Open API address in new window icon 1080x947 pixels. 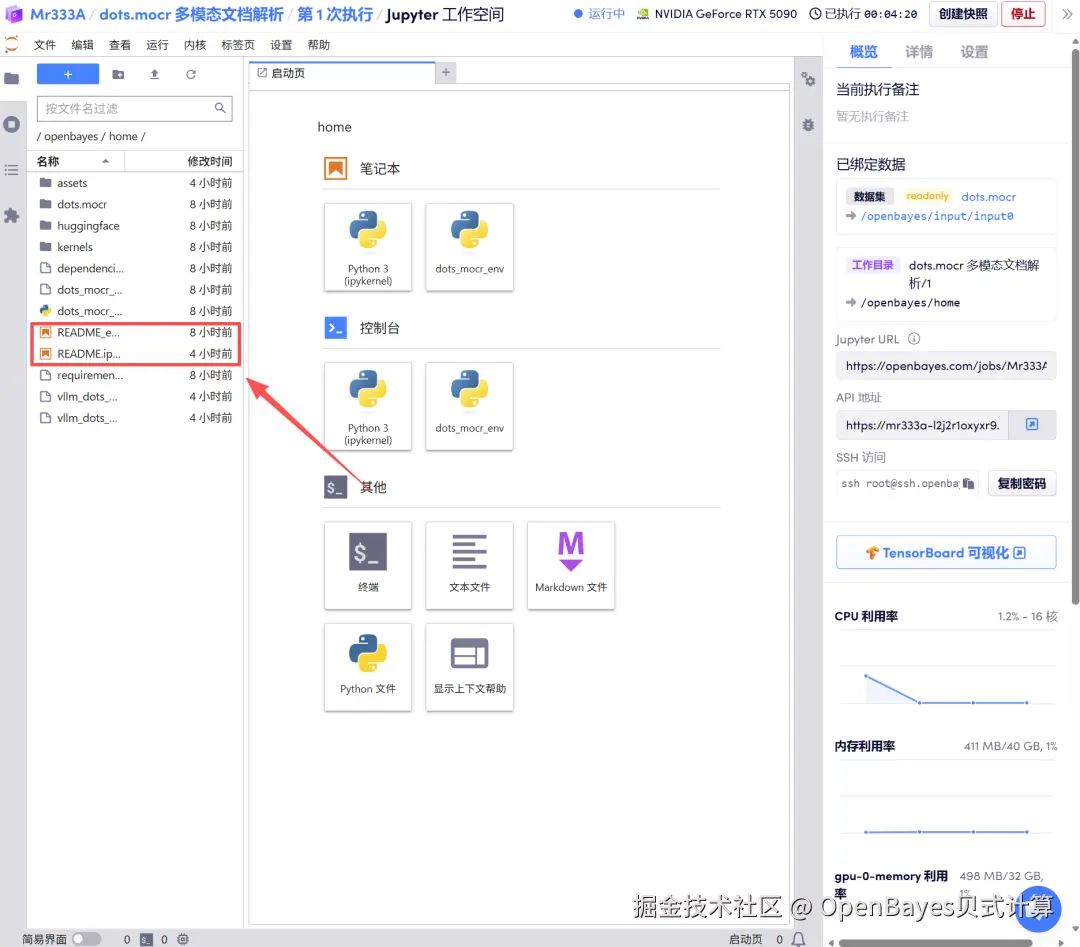[x=1032, y=424]
